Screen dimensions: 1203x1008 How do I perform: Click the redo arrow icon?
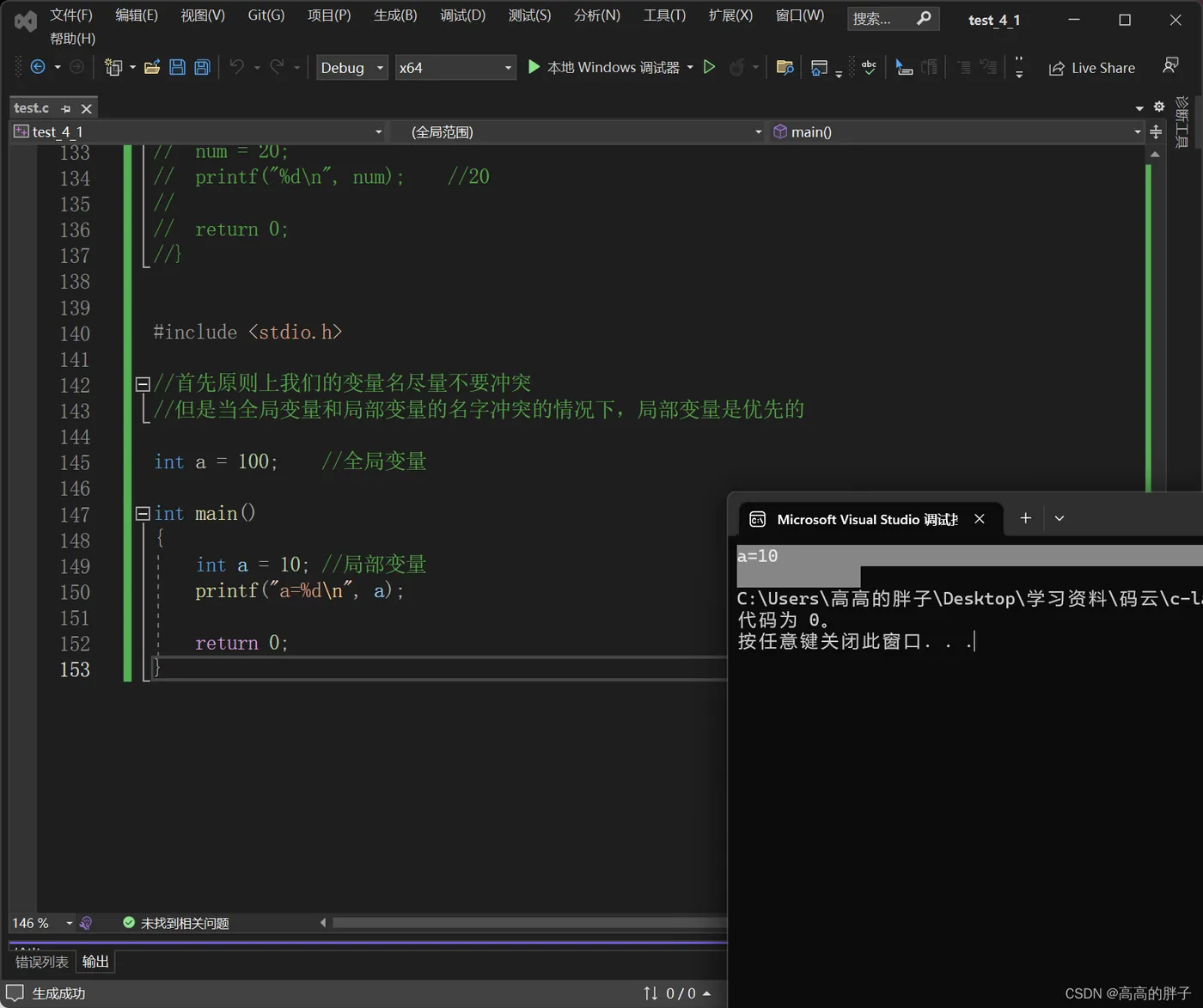pyautogui.click(x=277, y=67)
